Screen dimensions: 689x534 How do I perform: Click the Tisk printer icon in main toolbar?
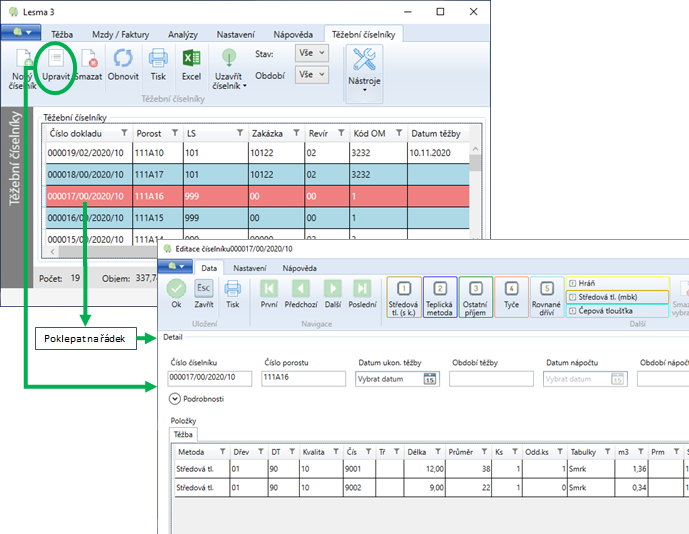[158, 59]
